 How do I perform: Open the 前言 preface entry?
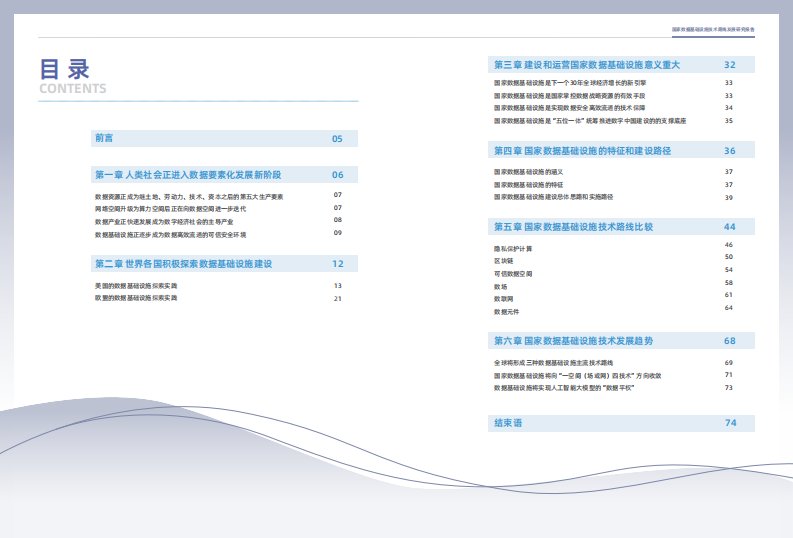104,139
